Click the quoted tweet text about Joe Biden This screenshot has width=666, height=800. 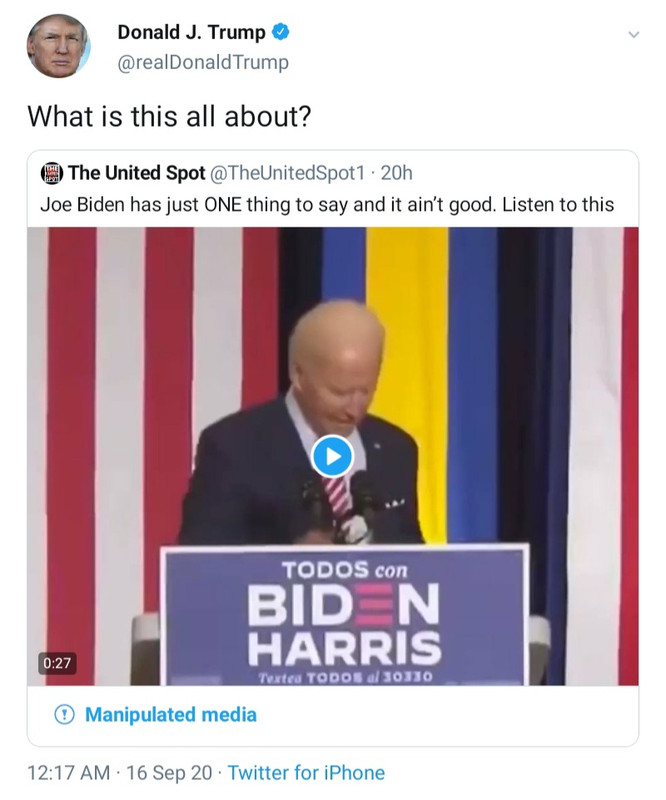pyautogui.click(x=327, y=205)
